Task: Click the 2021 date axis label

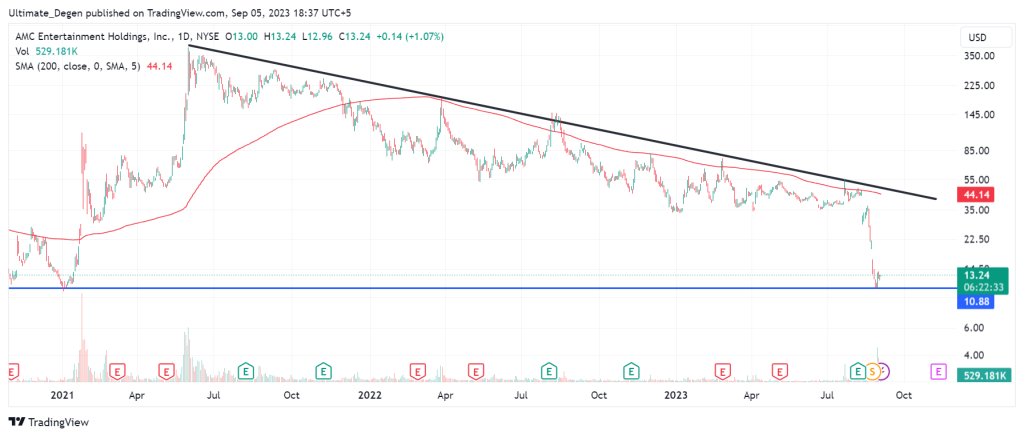Action: click(x=62, y=395)
